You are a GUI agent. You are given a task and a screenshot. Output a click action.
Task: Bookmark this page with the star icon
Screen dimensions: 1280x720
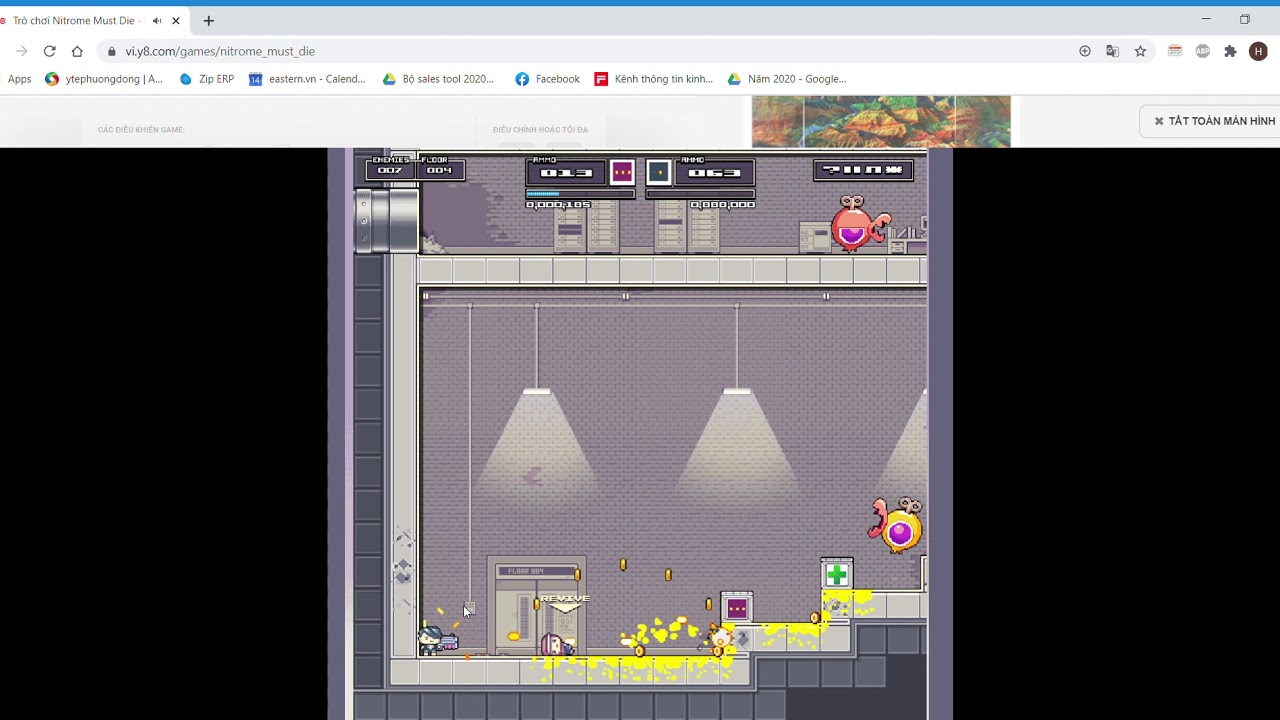click(1140, 51)
